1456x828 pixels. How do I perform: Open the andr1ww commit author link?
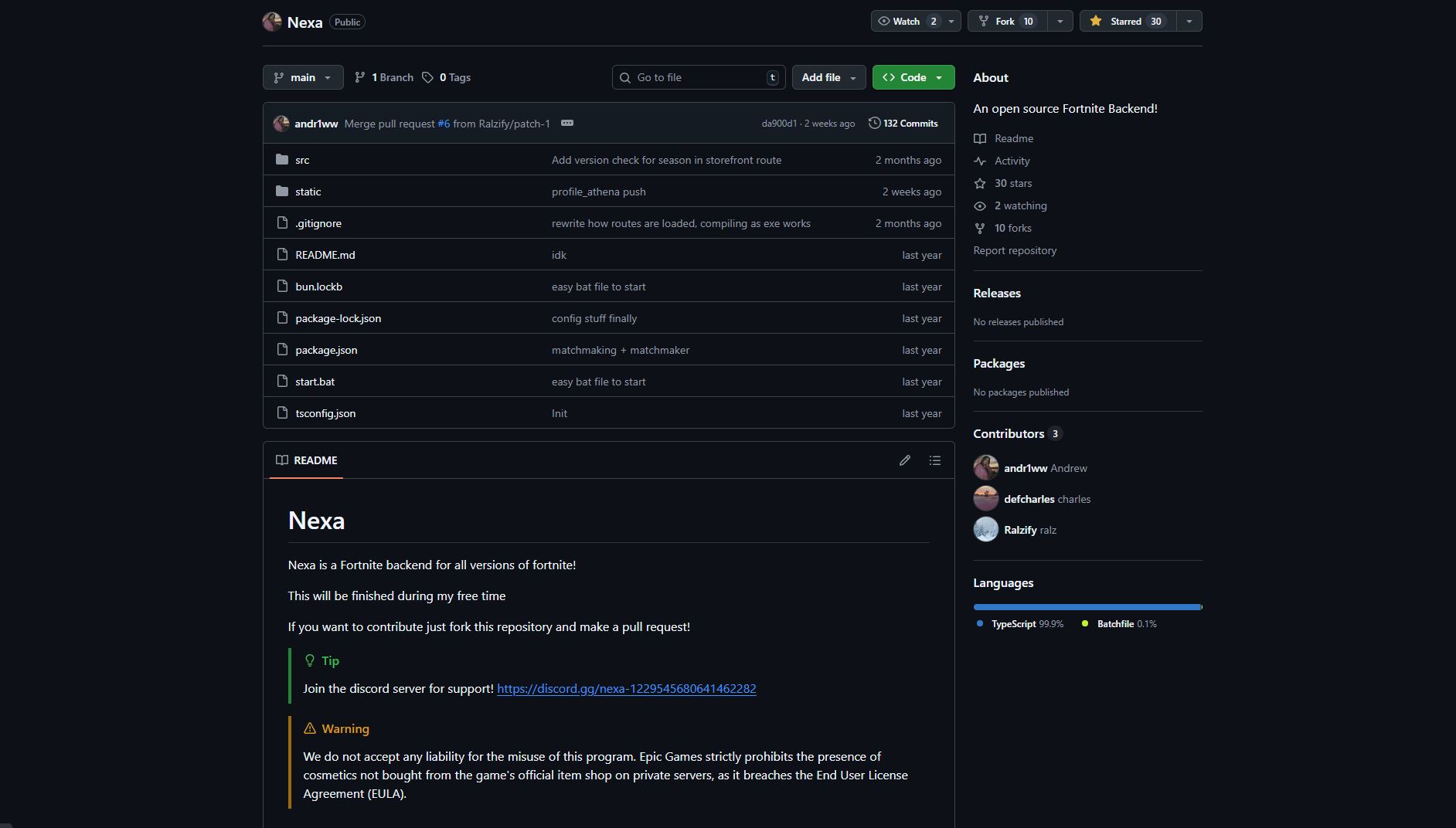[x=316, y=124]
